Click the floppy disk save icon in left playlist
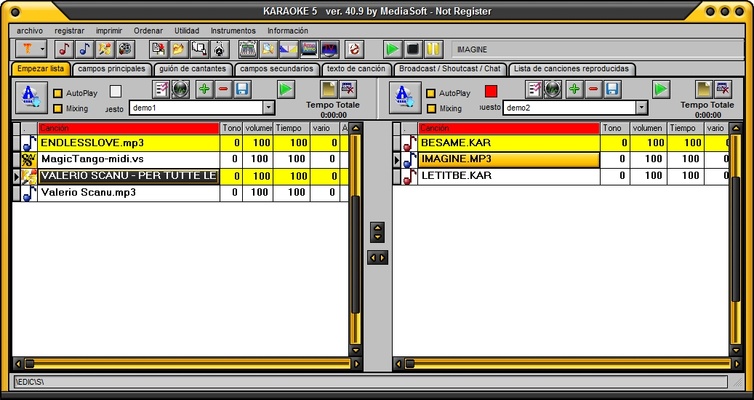 pyautogui.click(x=241, y=90)
